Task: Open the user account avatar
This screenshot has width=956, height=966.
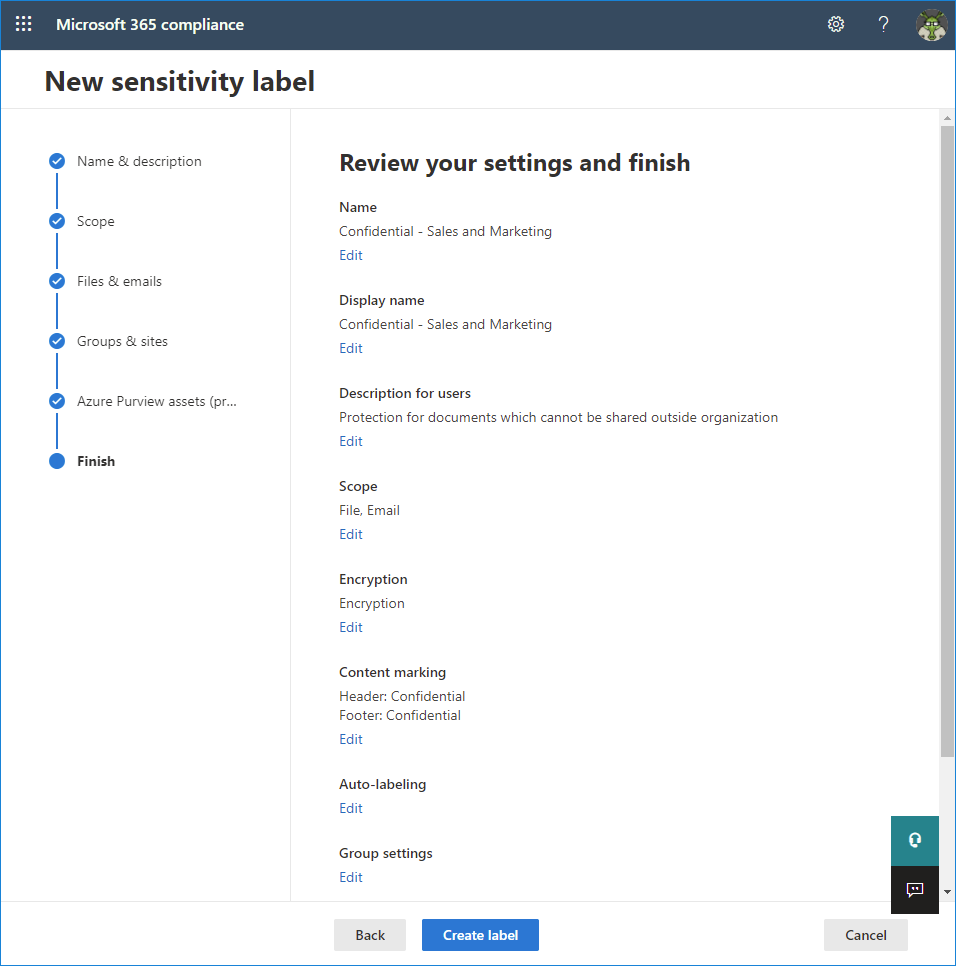Action: 931,25
